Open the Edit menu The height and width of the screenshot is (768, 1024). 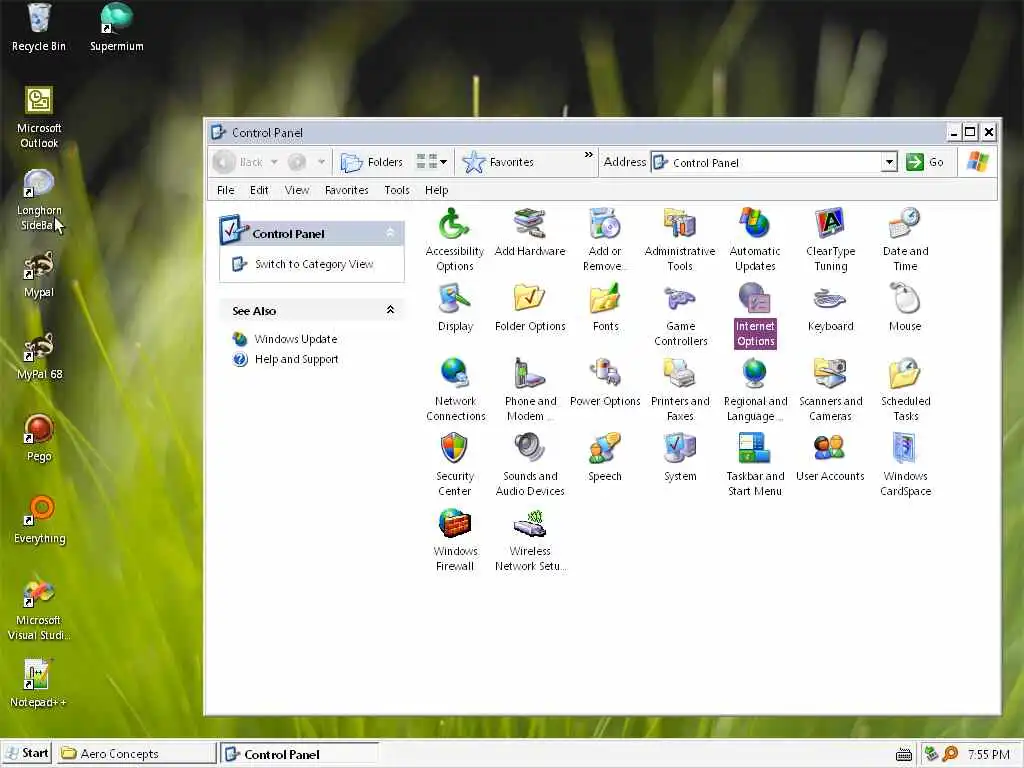(259, 190)
